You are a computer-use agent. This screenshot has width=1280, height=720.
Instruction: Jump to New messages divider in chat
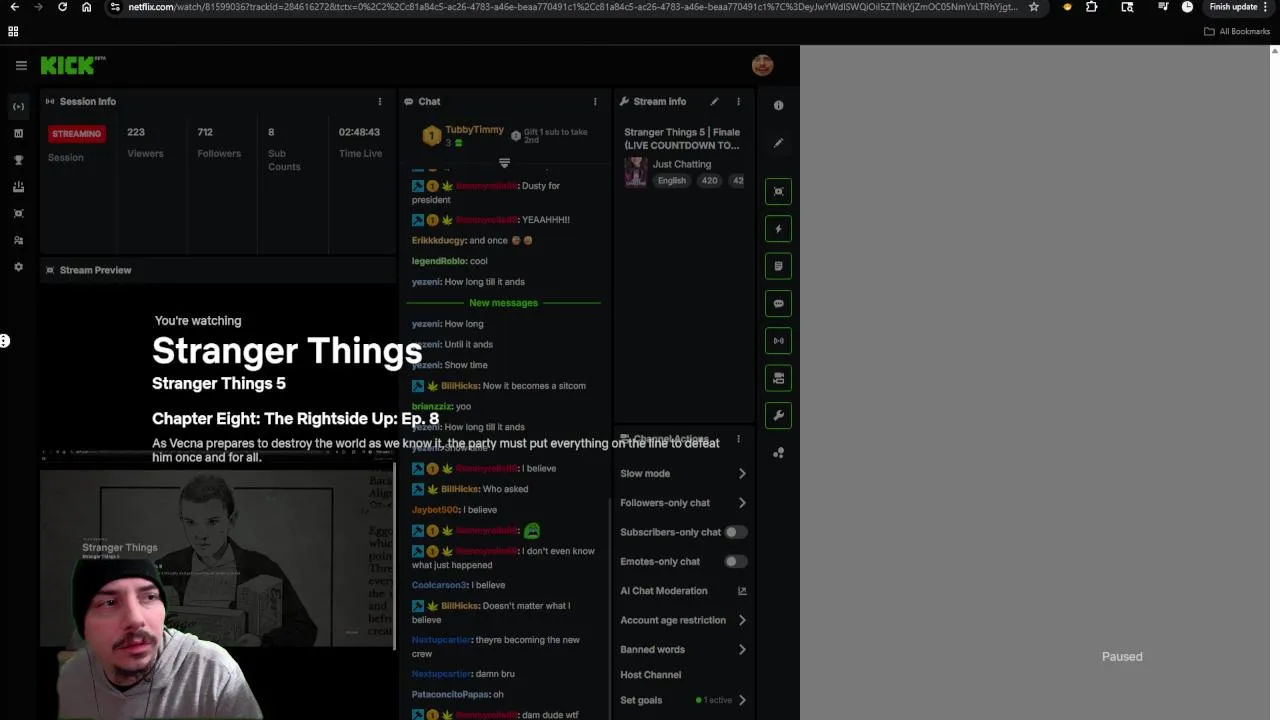click(503, 303)
